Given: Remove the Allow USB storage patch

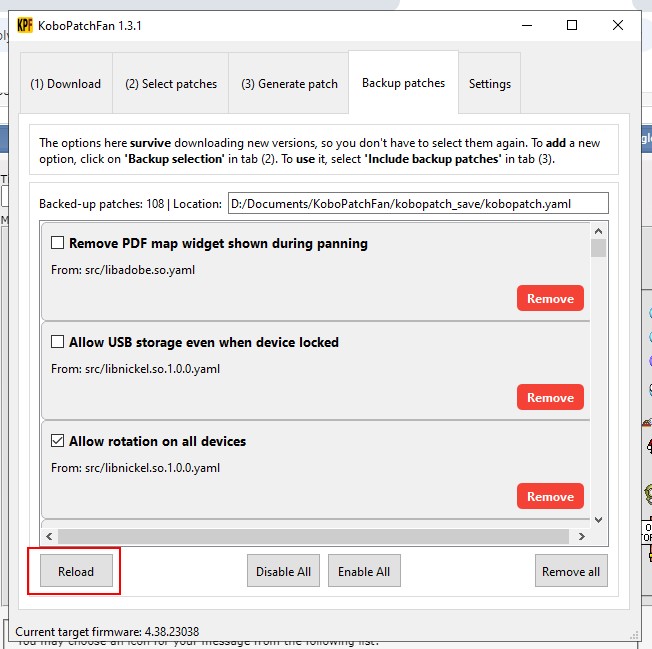Looking at the screenshot, I should (550, 397).
